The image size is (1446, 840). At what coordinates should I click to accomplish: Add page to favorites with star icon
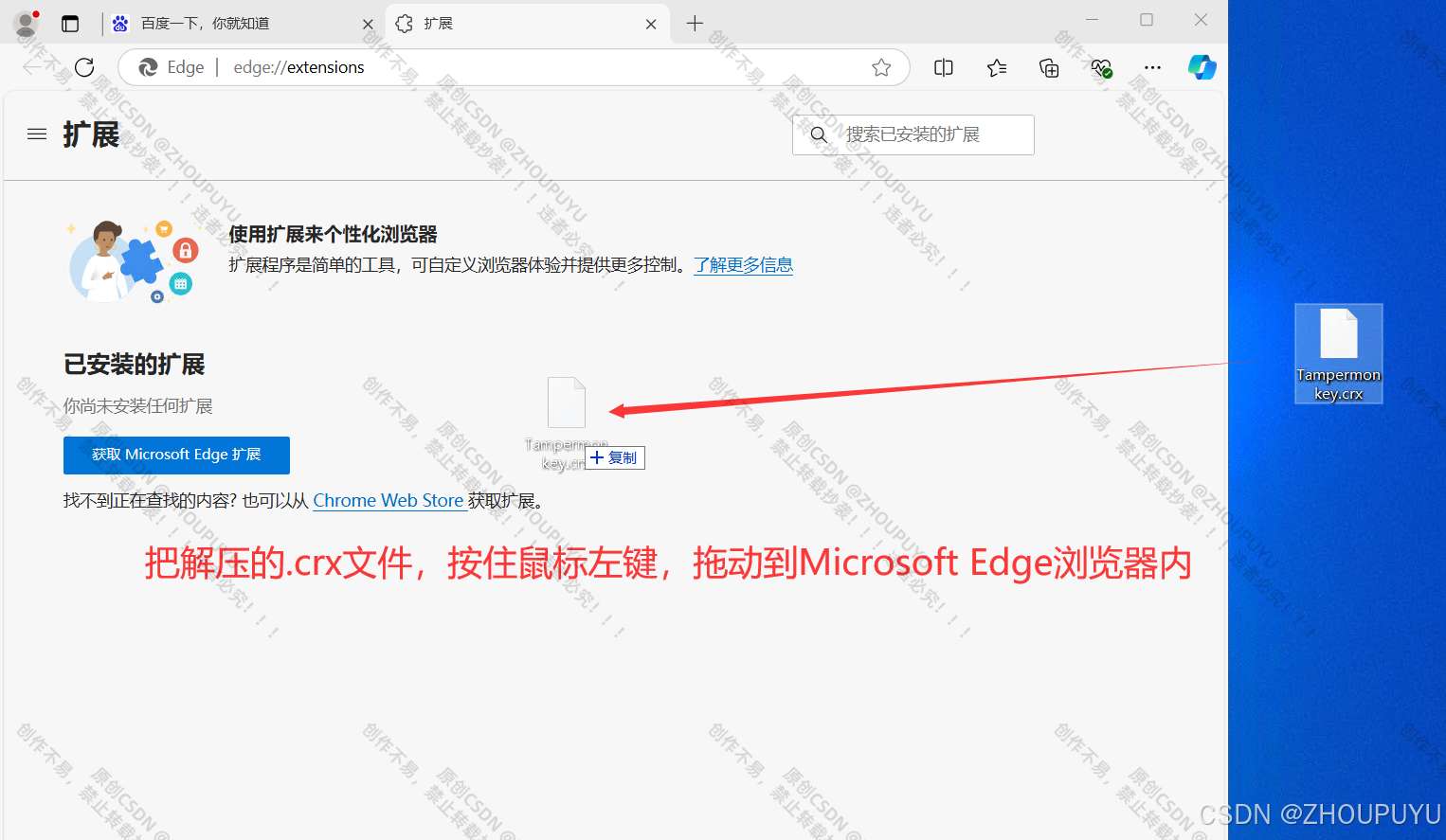[881, 67]
